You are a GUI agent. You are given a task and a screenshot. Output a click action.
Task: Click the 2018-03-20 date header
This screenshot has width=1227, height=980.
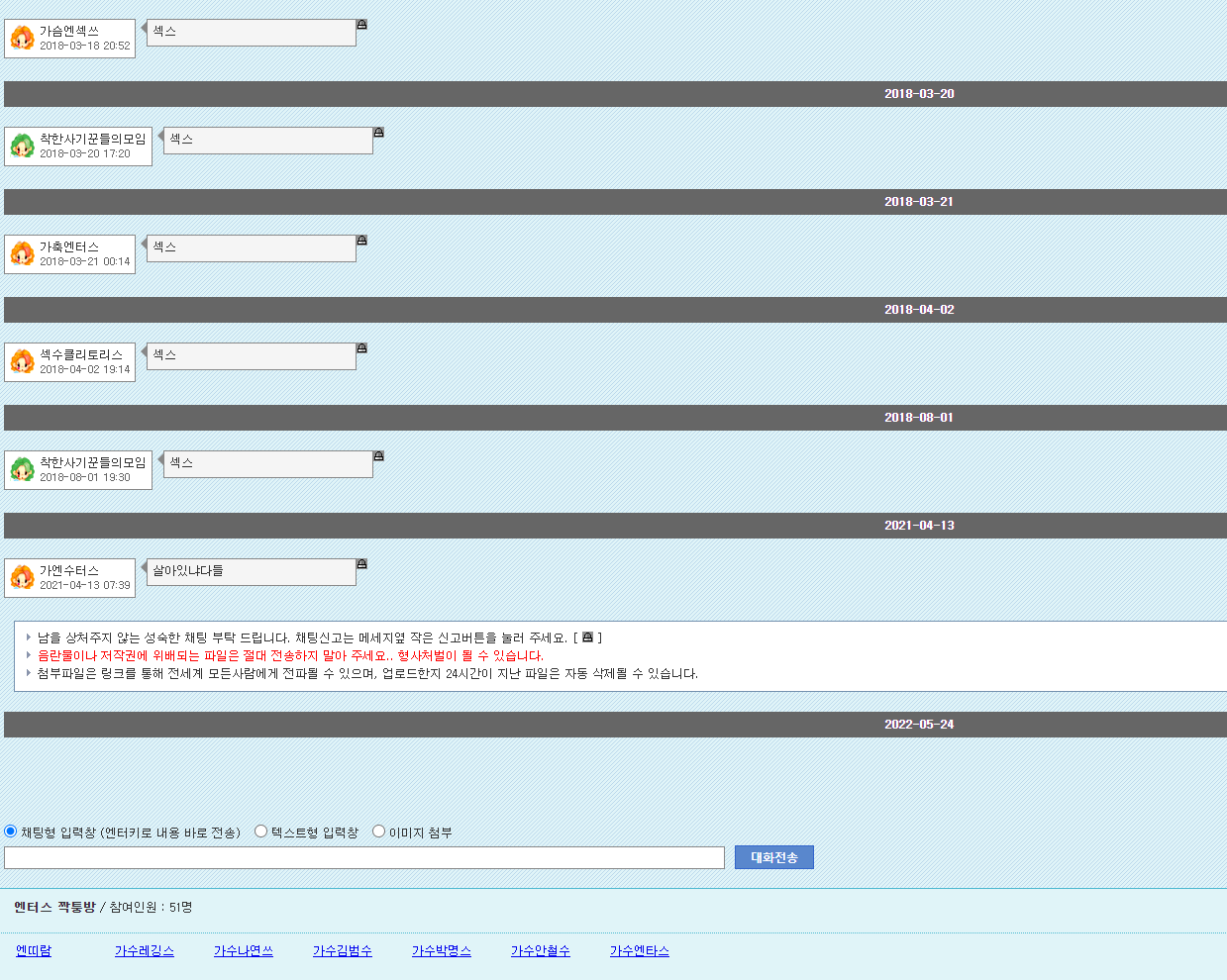[615, 94]
